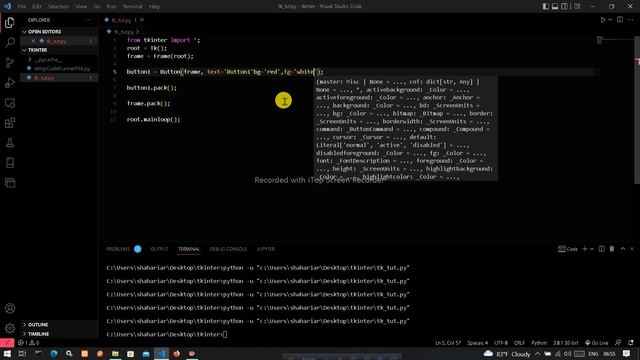Switch to the OUTPUT panel tab
640x360 pixels.
pos(159,249)
